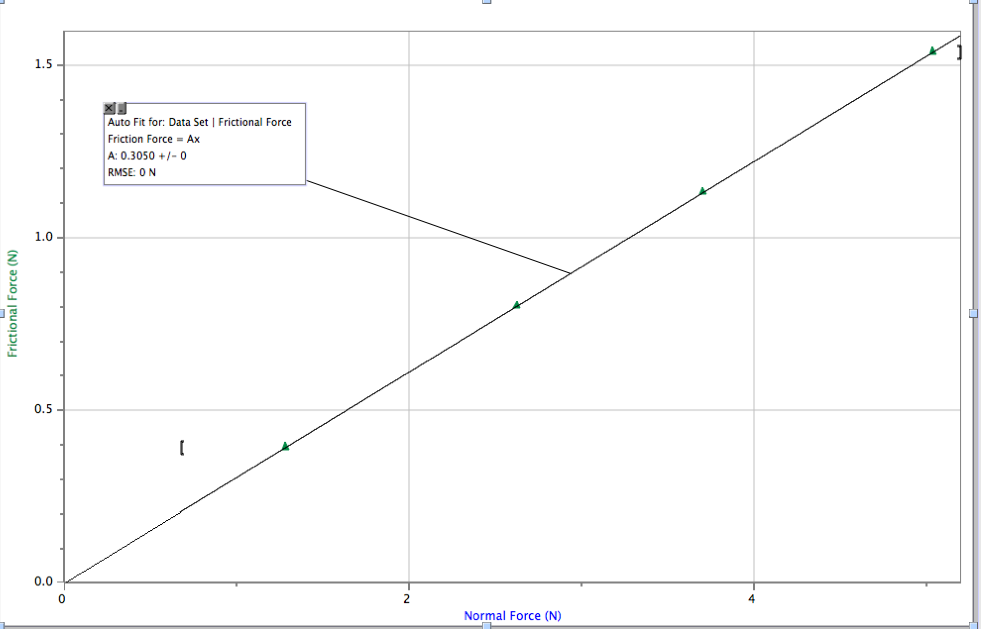Select the topmost data point triangle near 1.54 N
981x629 pixels.
tap(932, 49)
